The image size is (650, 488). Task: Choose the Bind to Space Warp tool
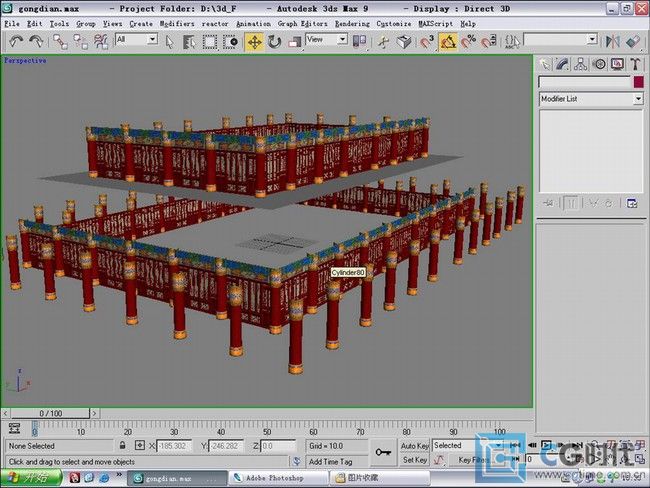click(x=101, y=41)
